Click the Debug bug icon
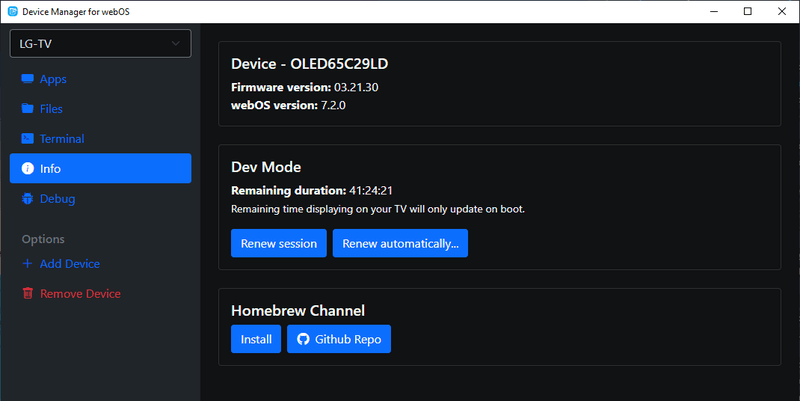 tap(28, 198)
